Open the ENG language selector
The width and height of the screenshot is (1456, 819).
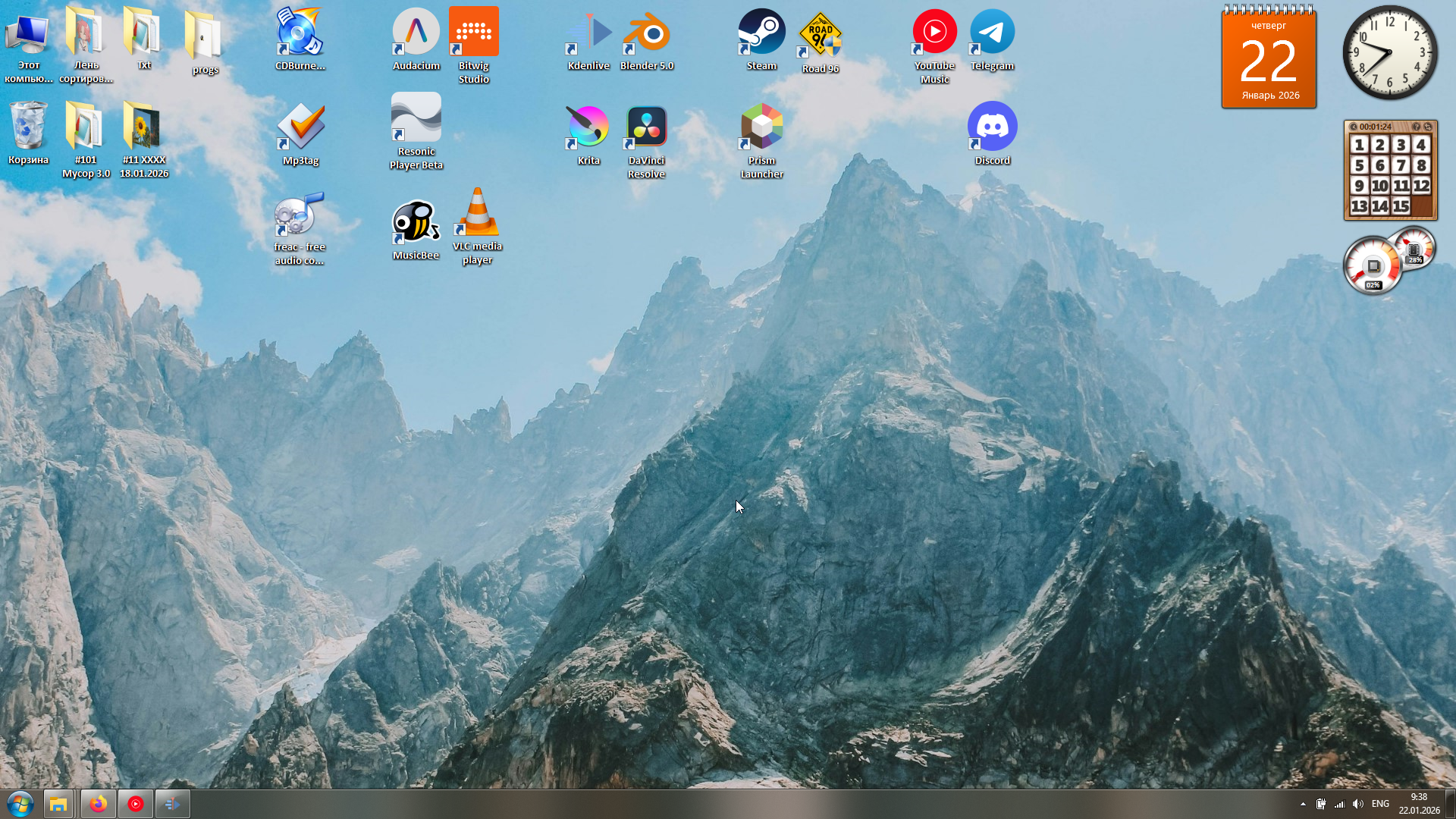1380,804
